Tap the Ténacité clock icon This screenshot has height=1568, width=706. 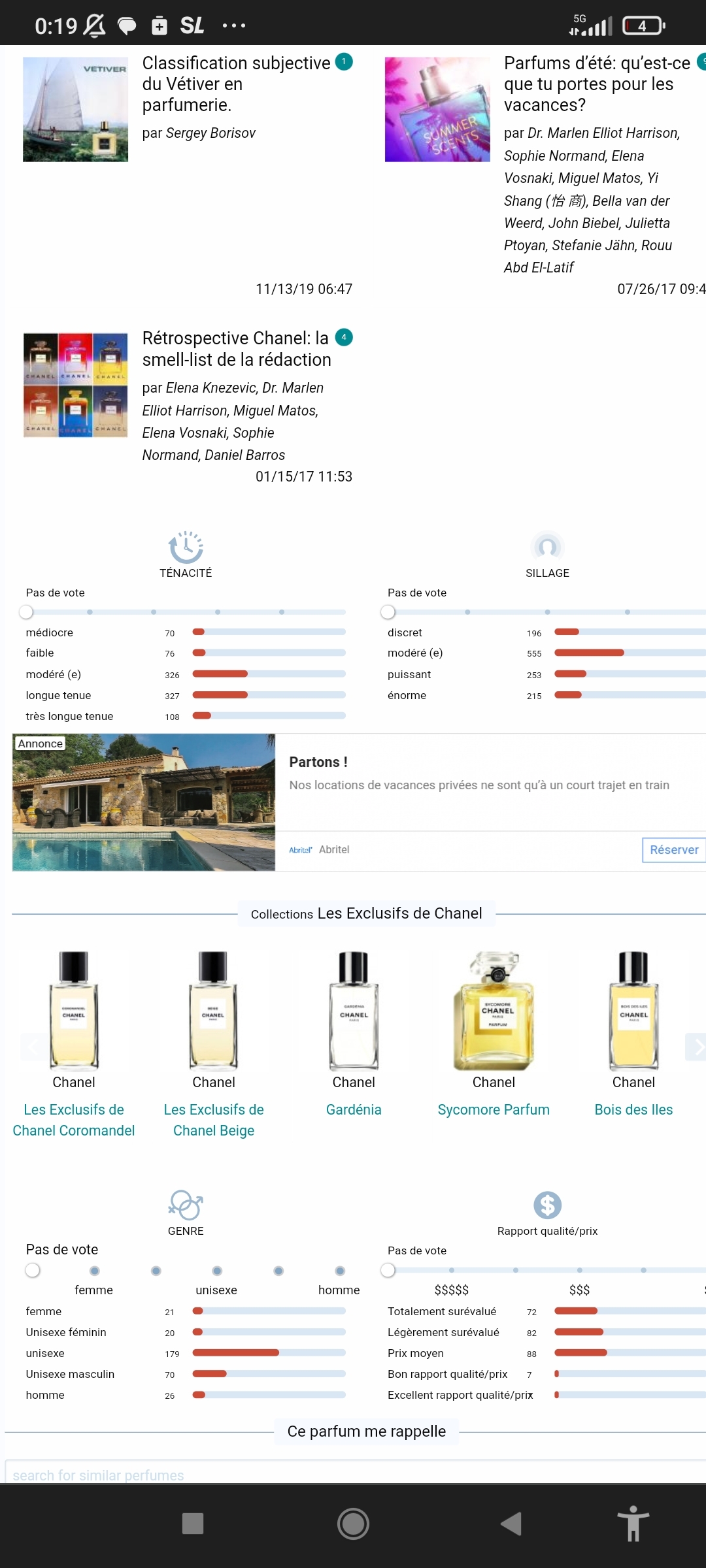coord(186,547)
